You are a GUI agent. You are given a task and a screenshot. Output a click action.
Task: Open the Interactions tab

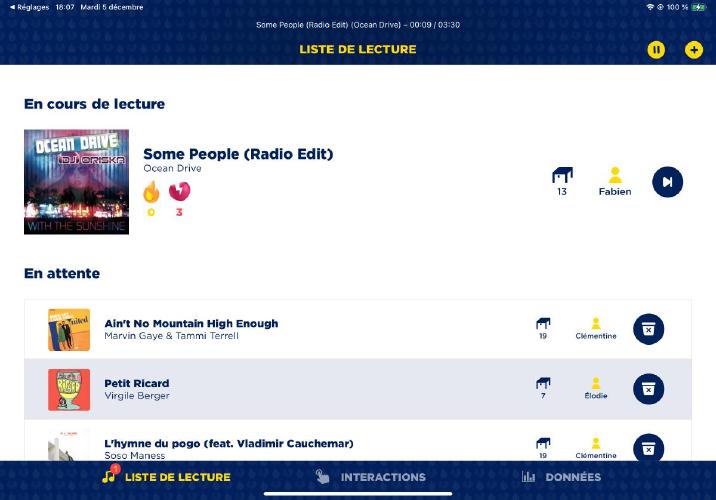(371, 477)
